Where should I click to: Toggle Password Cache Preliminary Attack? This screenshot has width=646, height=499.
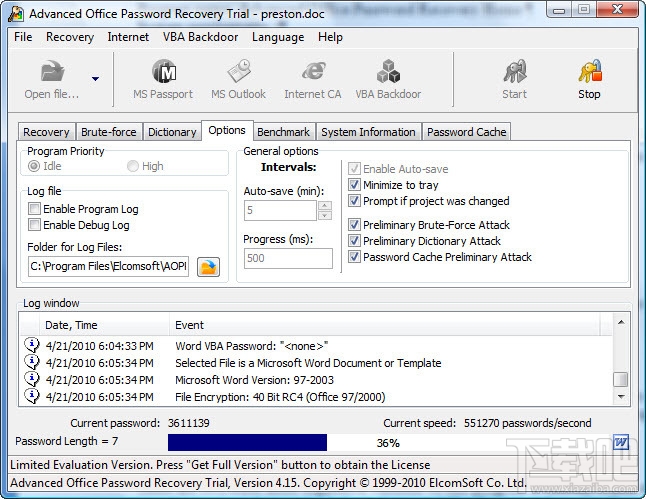pyautogui.click(x=354, y=257)
